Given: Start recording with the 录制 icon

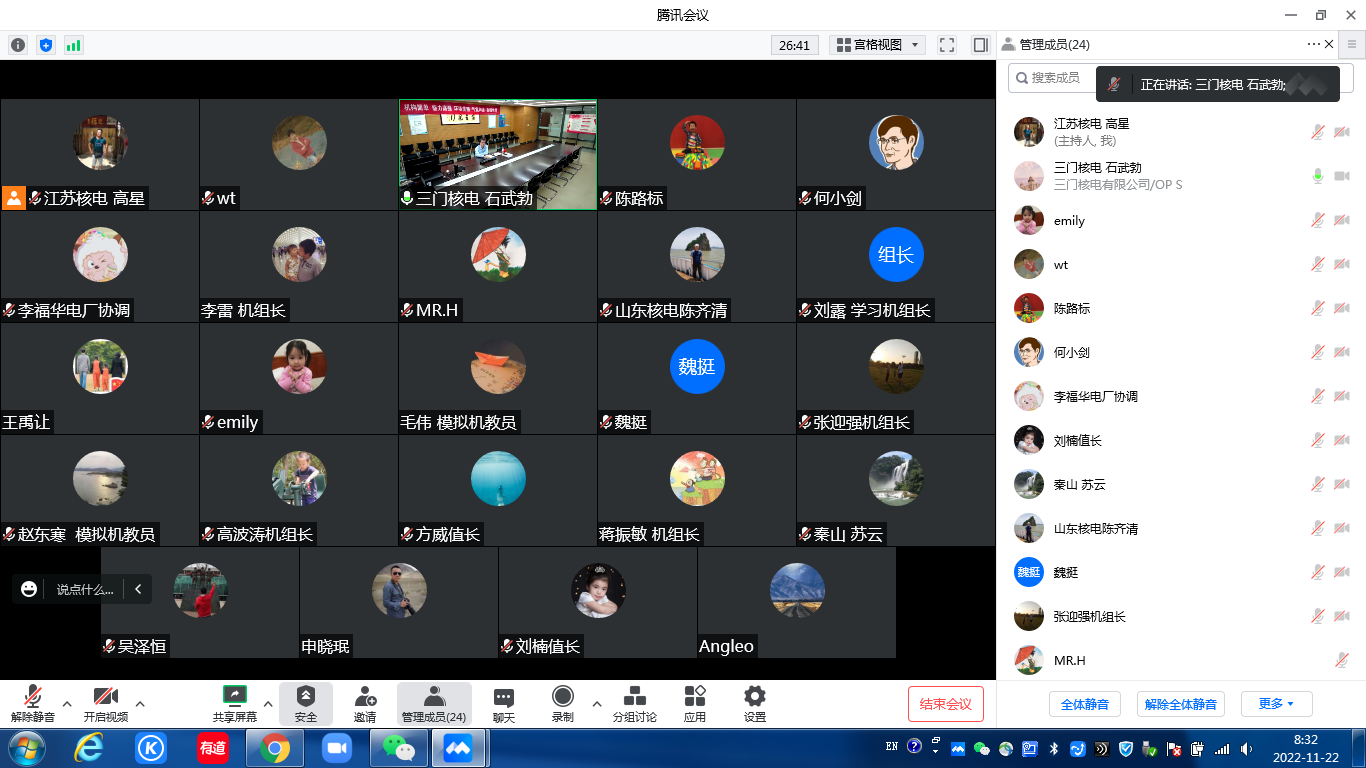Looking at the screenshot, I should (563, 696).
